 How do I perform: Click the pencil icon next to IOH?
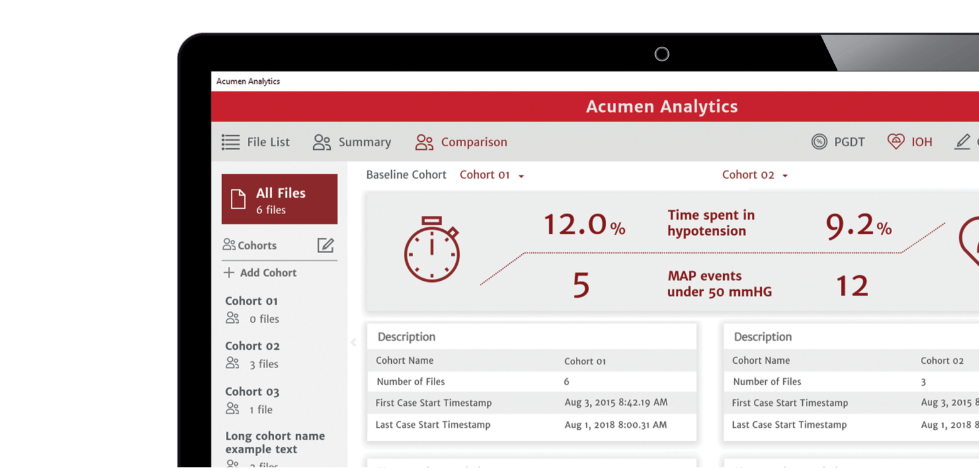click(x=963, y=142)
